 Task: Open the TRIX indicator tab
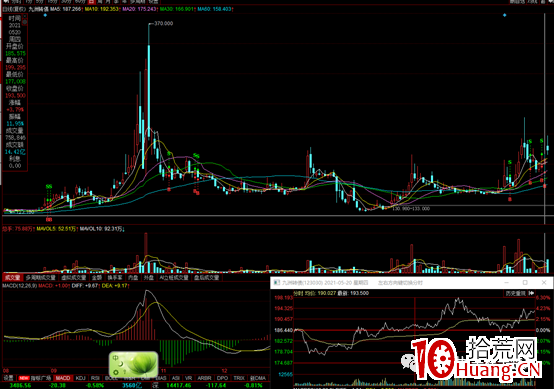tap(239, 378)
